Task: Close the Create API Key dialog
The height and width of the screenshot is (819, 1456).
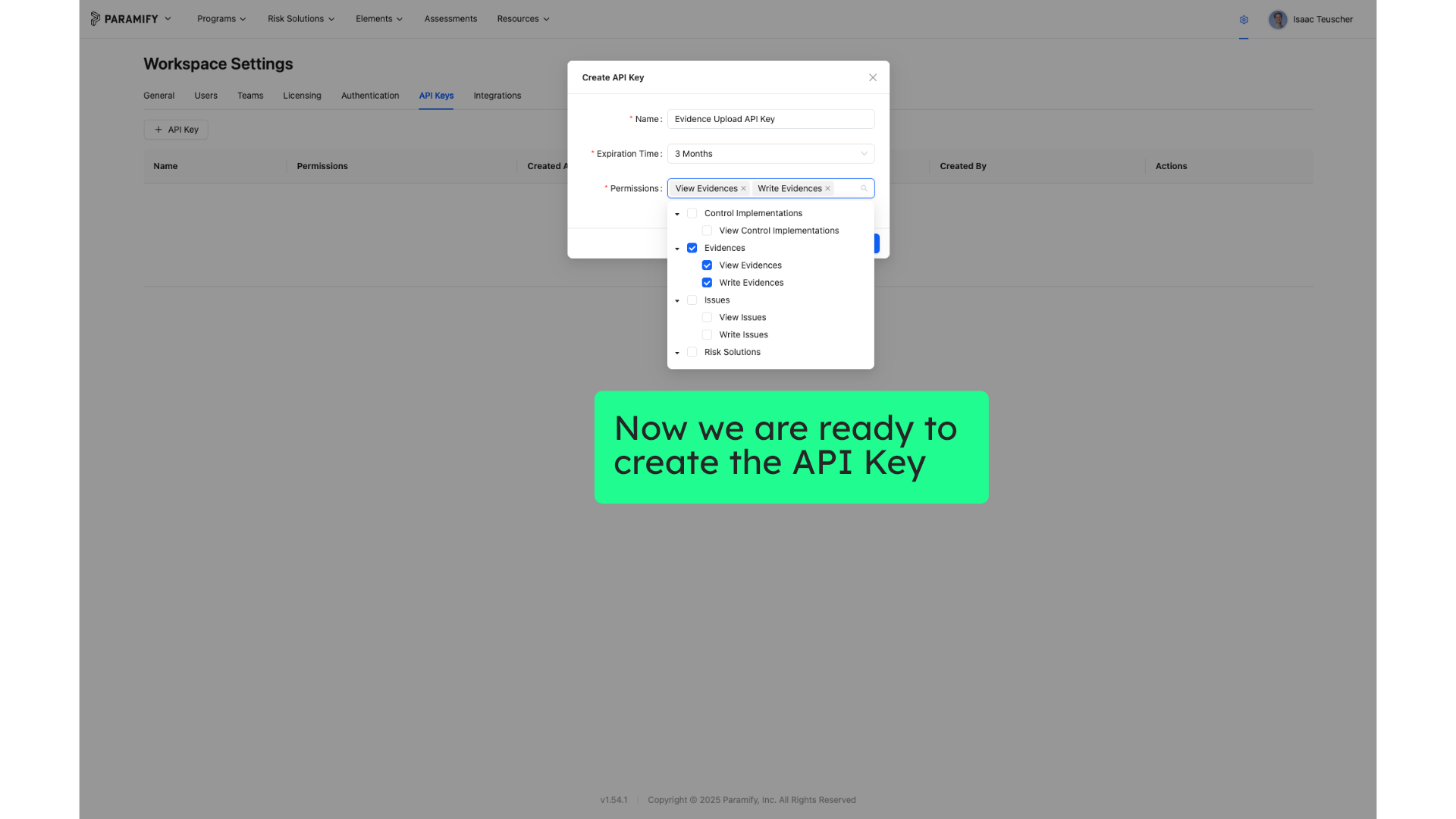Action: tap(873, 77)
